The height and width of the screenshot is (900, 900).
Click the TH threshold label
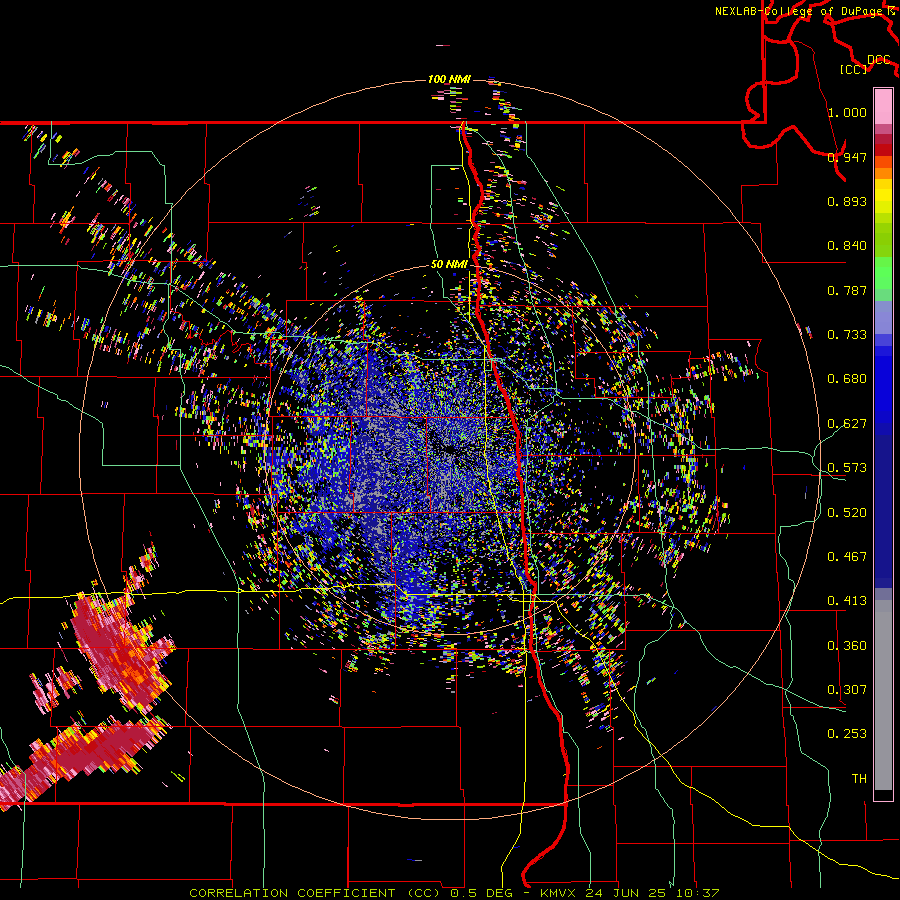tap(859, 779)
